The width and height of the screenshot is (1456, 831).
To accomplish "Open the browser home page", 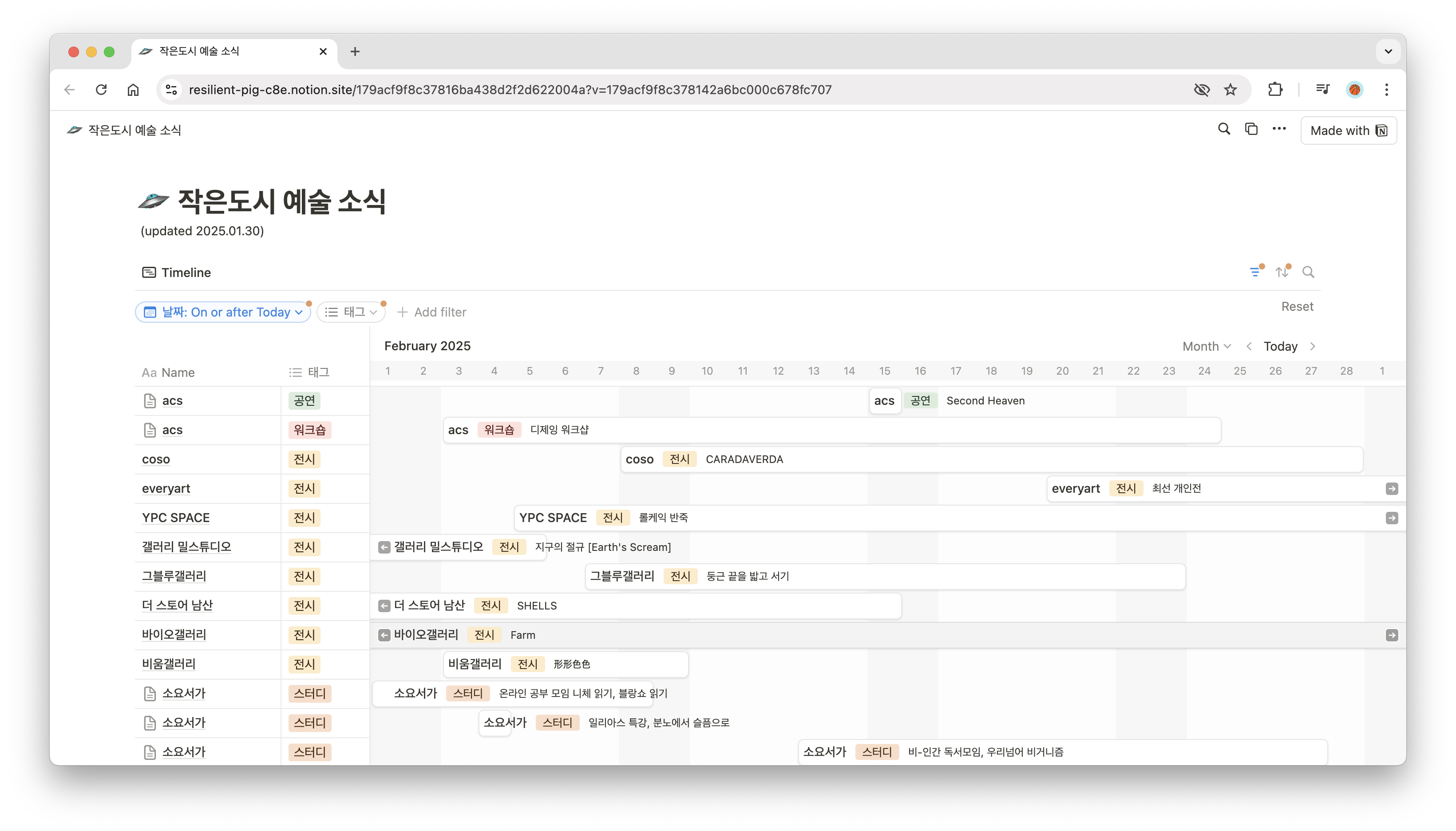I will (133, 90).
